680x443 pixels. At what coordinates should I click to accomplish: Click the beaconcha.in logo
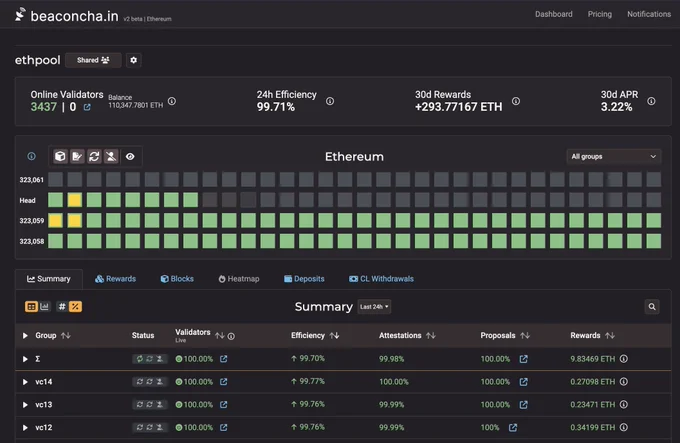[x=67, y=16]
